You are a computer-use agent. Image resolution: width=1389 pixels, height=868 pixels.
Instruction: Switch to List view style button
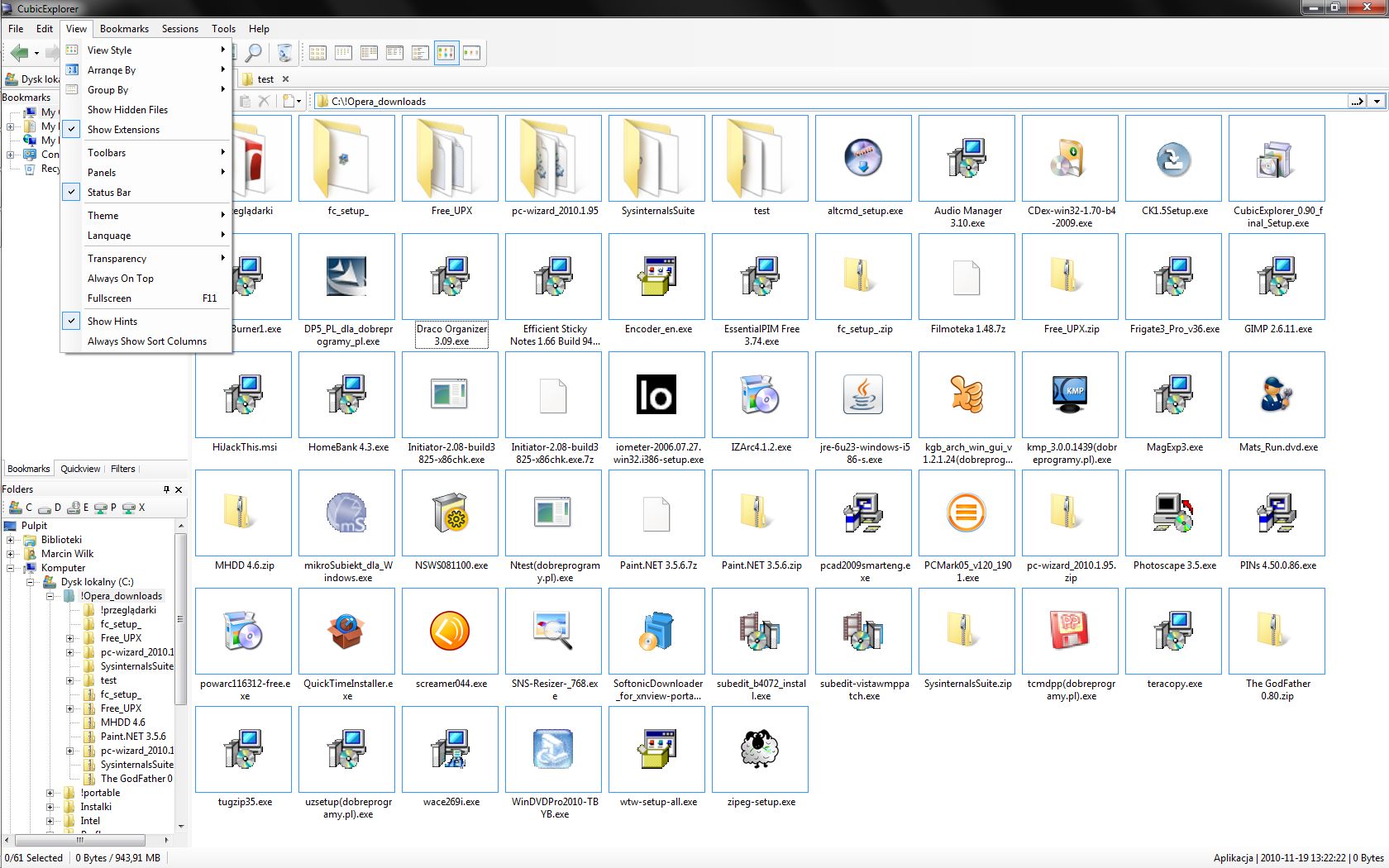tap(369, 53)
